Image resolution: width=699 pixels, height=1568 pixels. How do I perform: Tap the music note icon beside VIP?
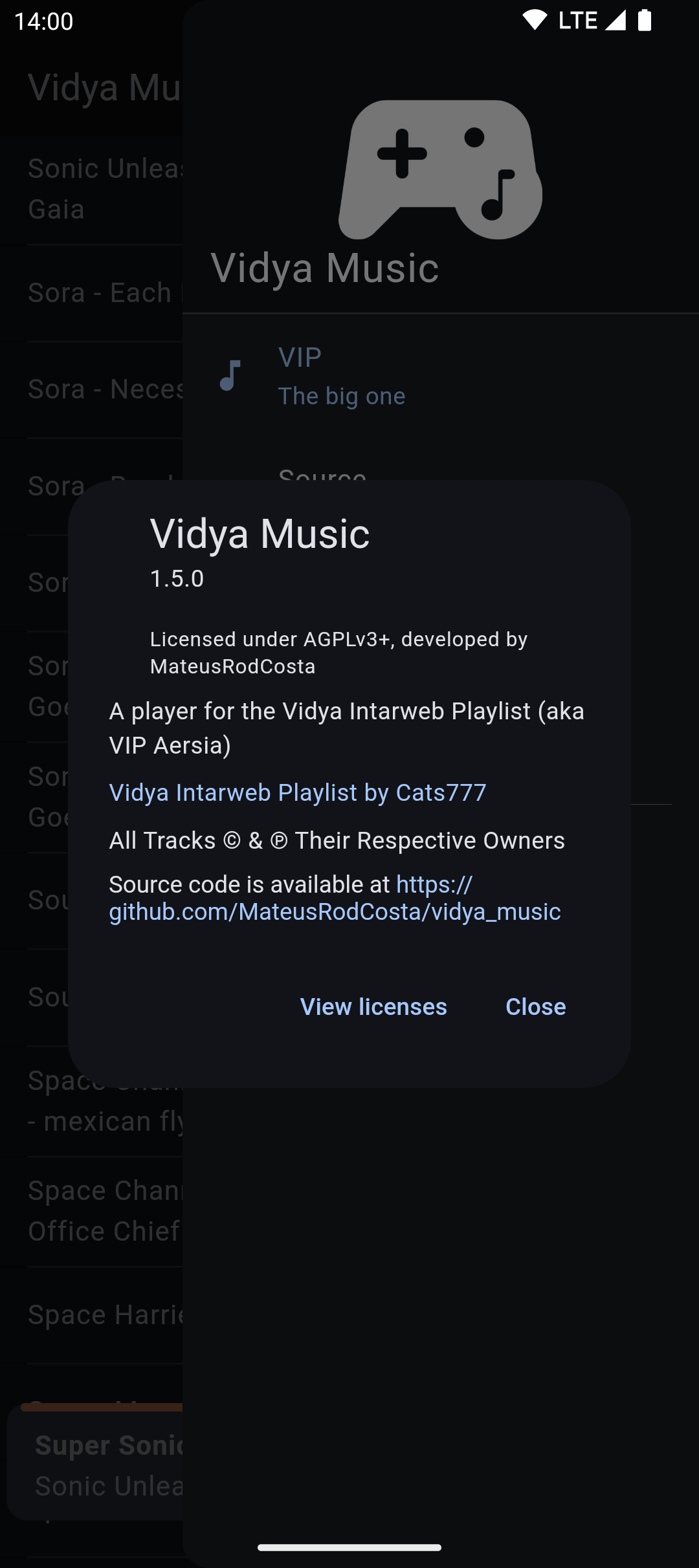[230, 376]
